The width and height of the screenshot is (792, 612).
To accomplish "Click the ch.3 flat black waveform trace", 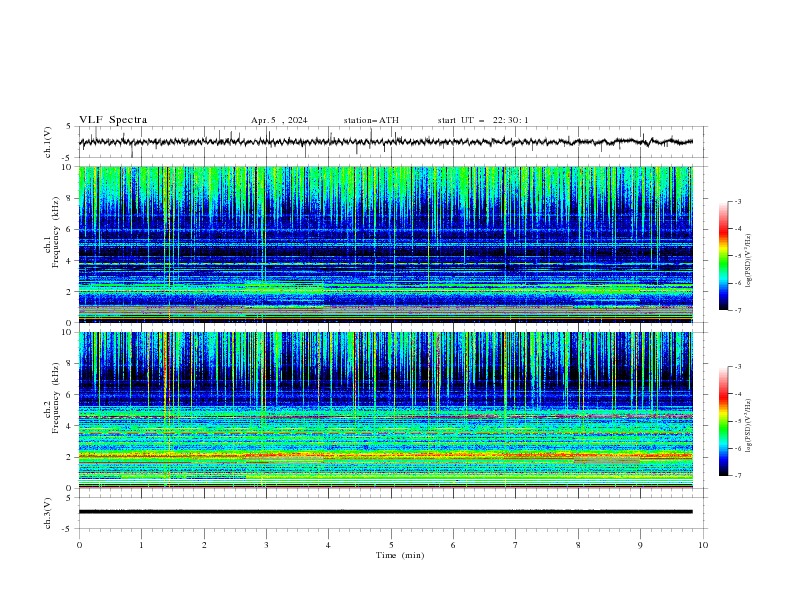I will point(386,512).
